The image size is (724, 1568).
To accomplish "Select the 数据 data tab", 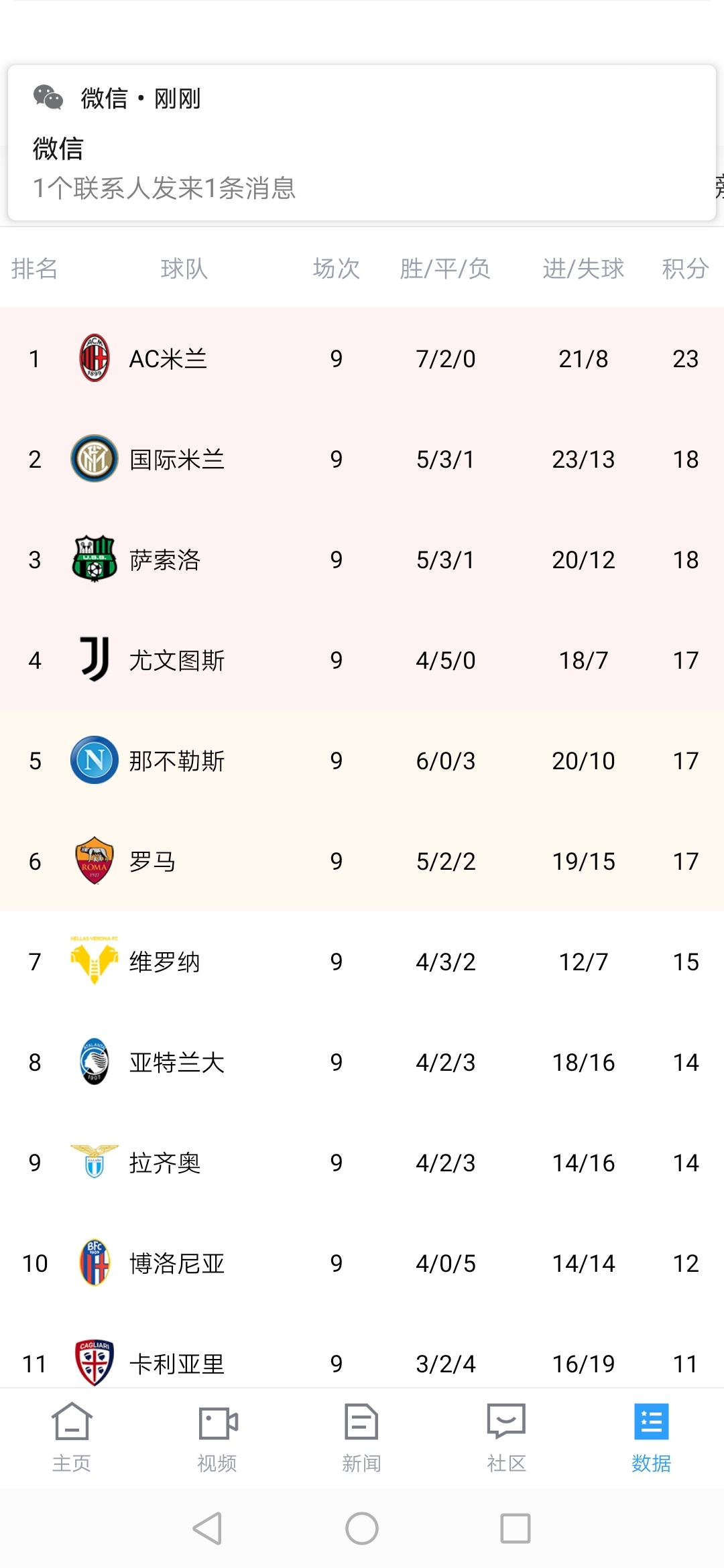I will (x=652, y=1437).
